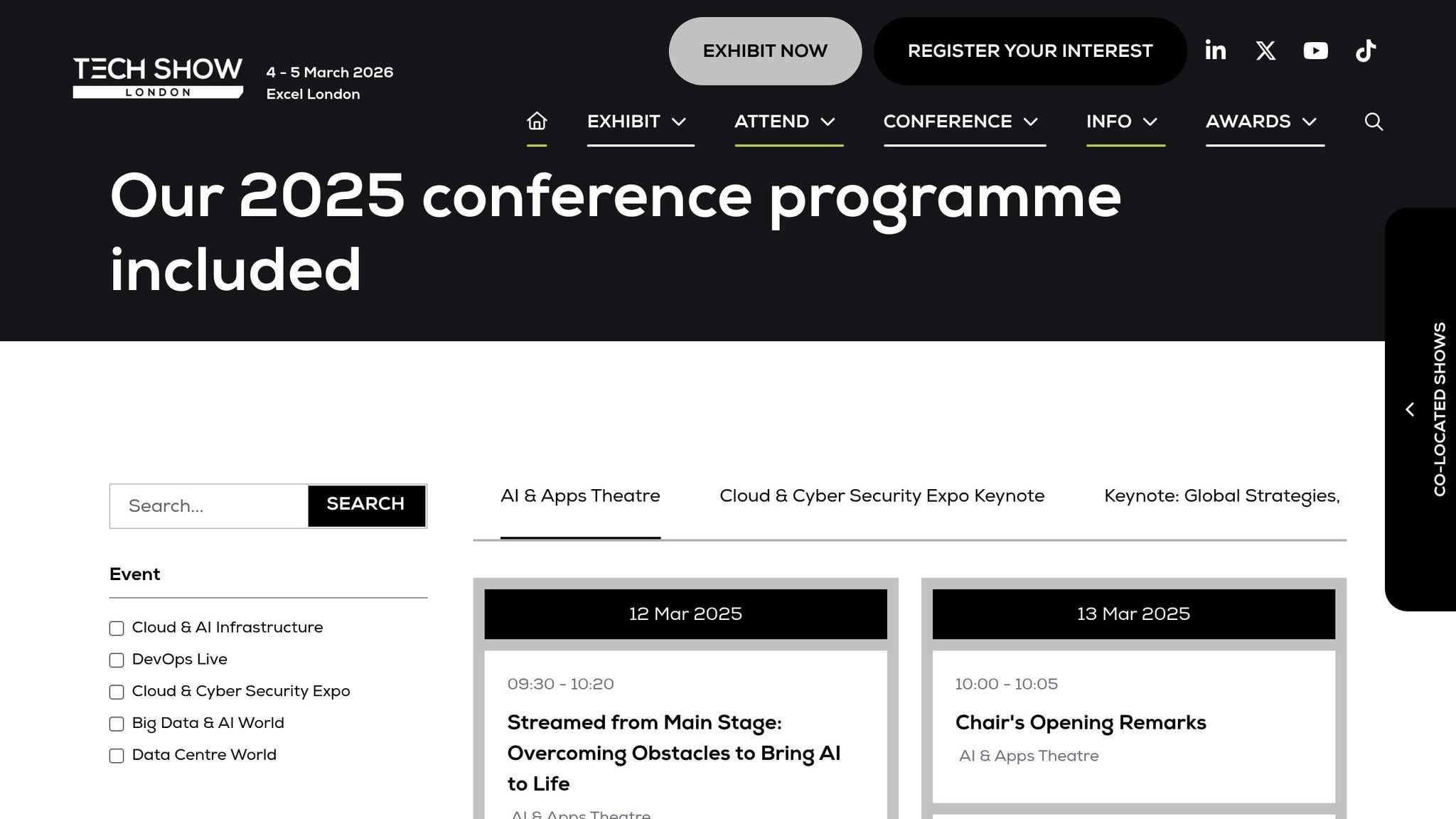The width and height of the screenshot is (1456, 819).
Task: Go to the homepage via the home icon
Action: 537,122
